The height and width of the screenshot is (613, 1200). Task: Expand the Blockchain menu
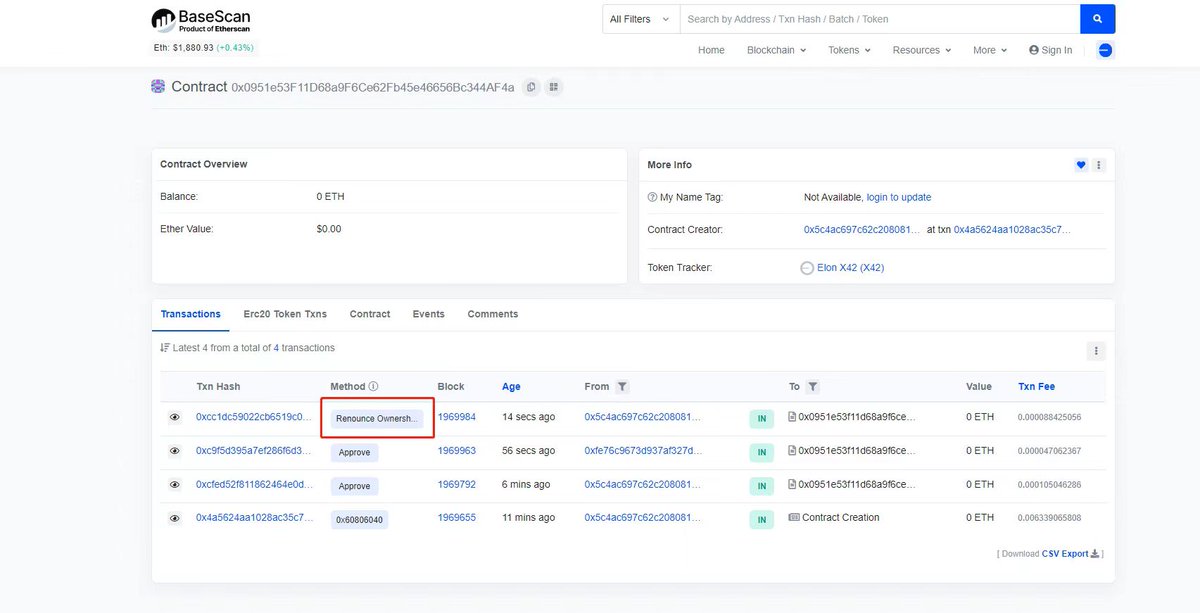pos(776,50)
